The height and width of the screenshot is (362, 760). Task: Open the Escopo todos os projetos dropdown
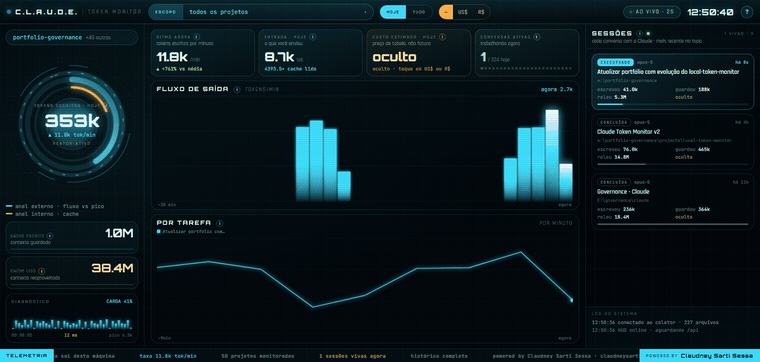(x=261, y=12)
